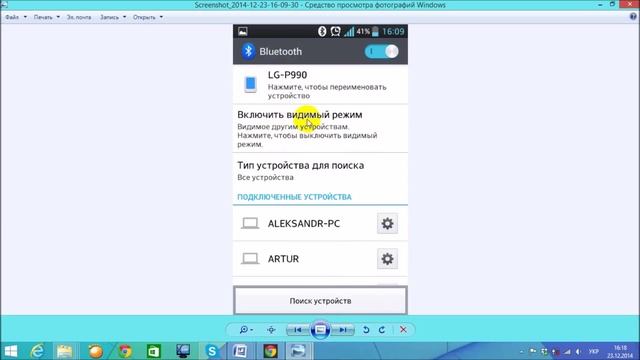This screenshot has height=360, width=640.
Task: Expand the Печать dropdown menu
Action: pyautogui.click(x=47, y=17)
